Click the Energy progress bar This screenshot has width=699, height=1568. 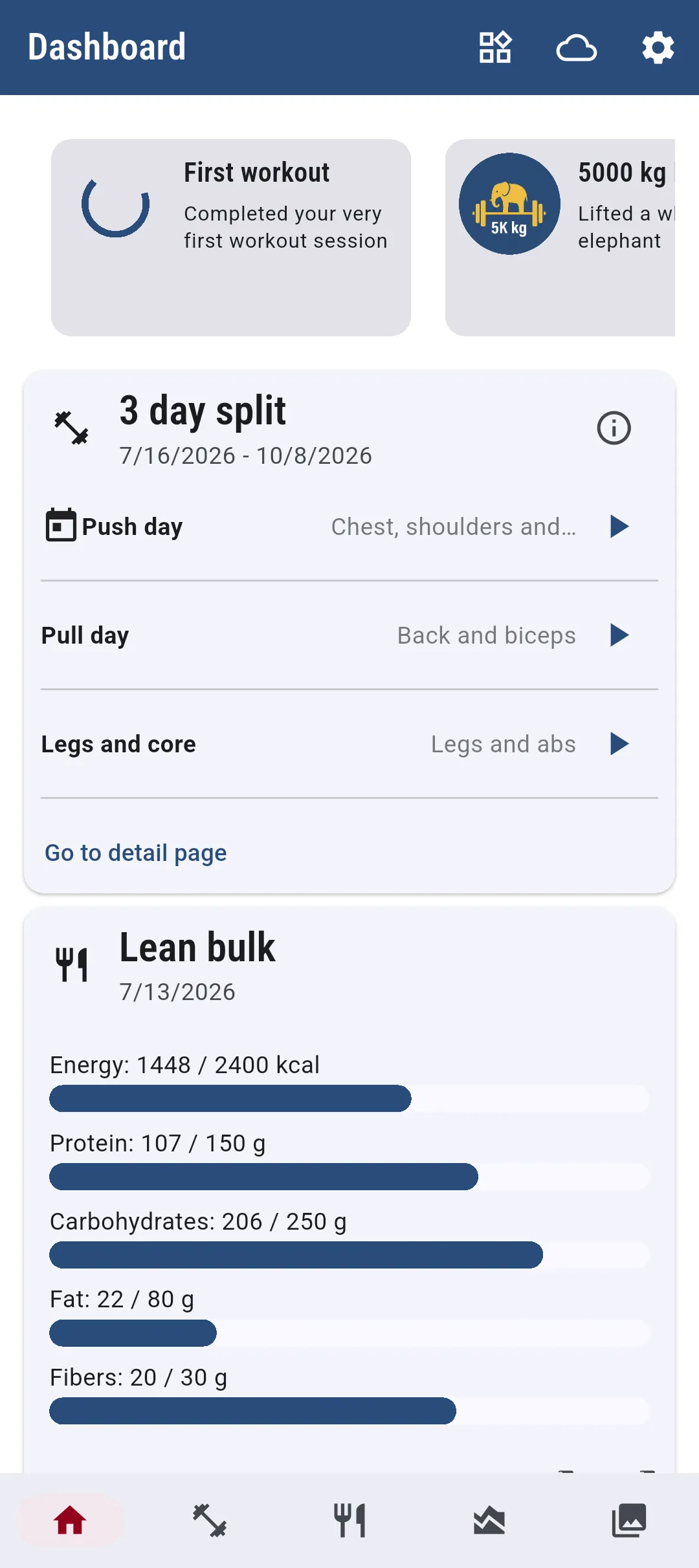pos(349,1098)
